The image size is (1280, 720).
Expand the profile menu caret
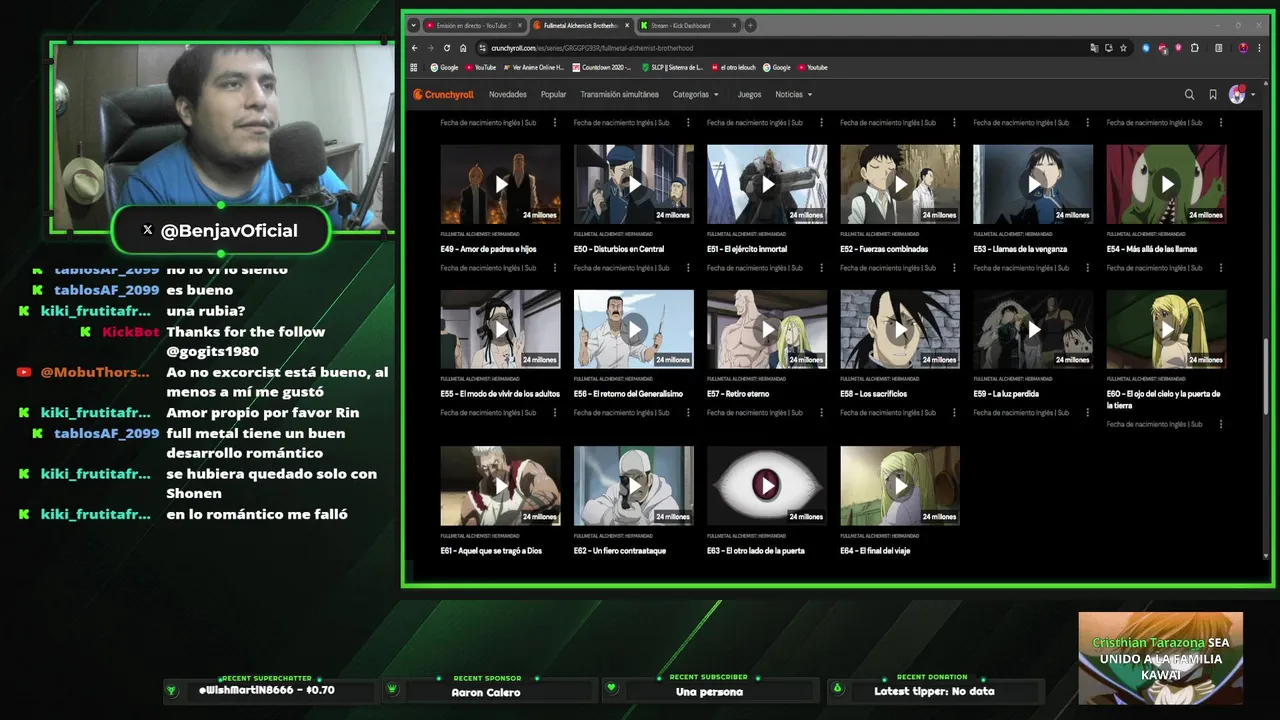pyautogui.click(x=1253, y=95)
